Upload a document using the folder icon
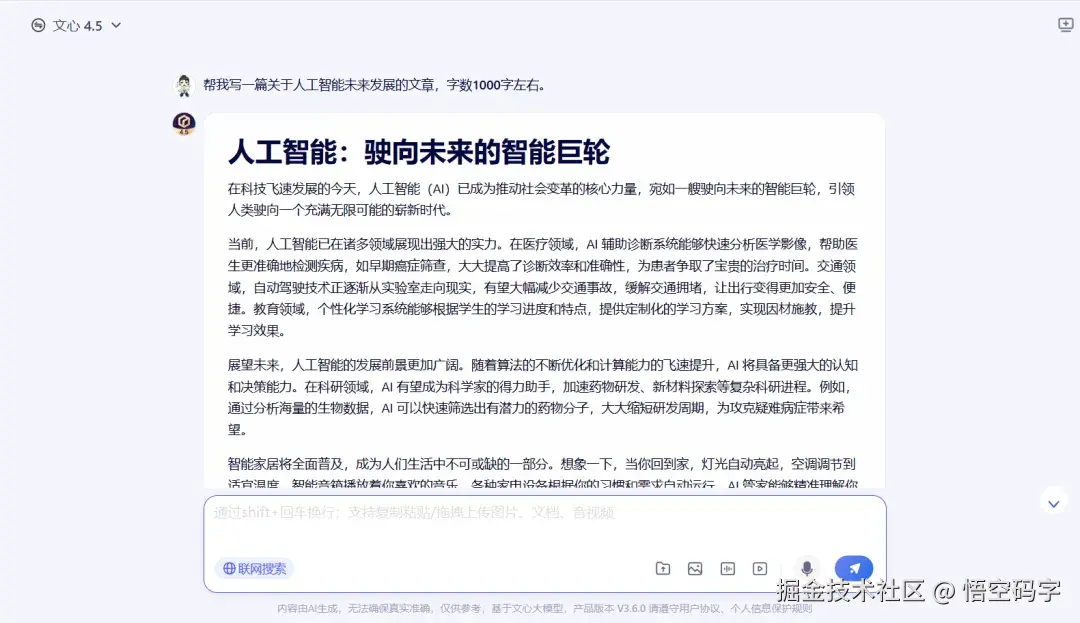Image resolution: width=1080 pixels, height=623 pixels. click(662, 568)
